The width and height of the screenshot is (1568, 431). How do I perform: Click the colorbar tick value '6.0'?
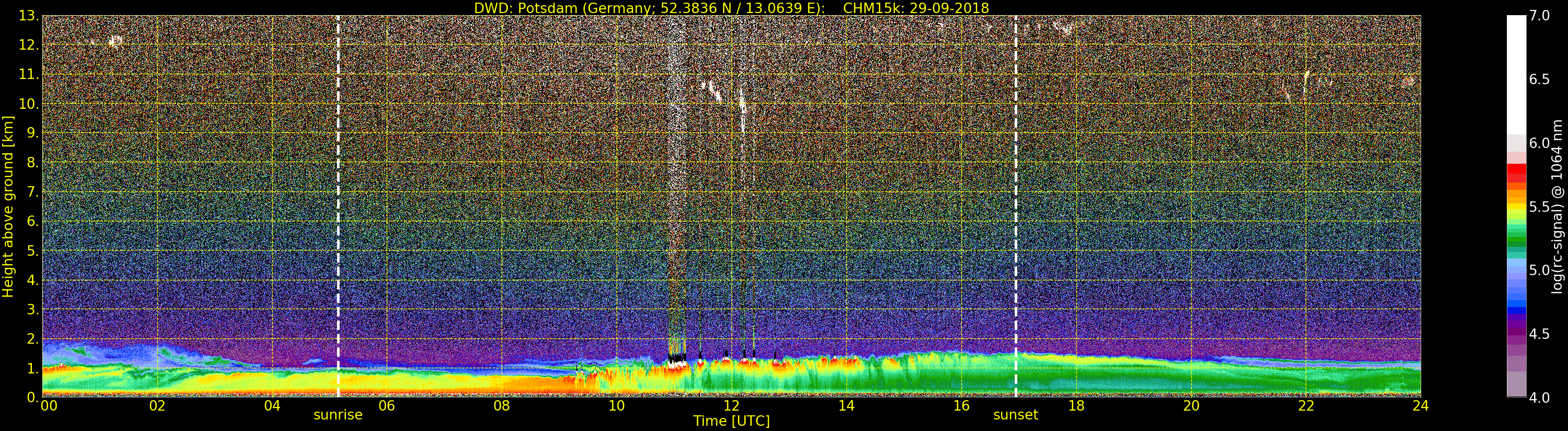[1539, 143]
